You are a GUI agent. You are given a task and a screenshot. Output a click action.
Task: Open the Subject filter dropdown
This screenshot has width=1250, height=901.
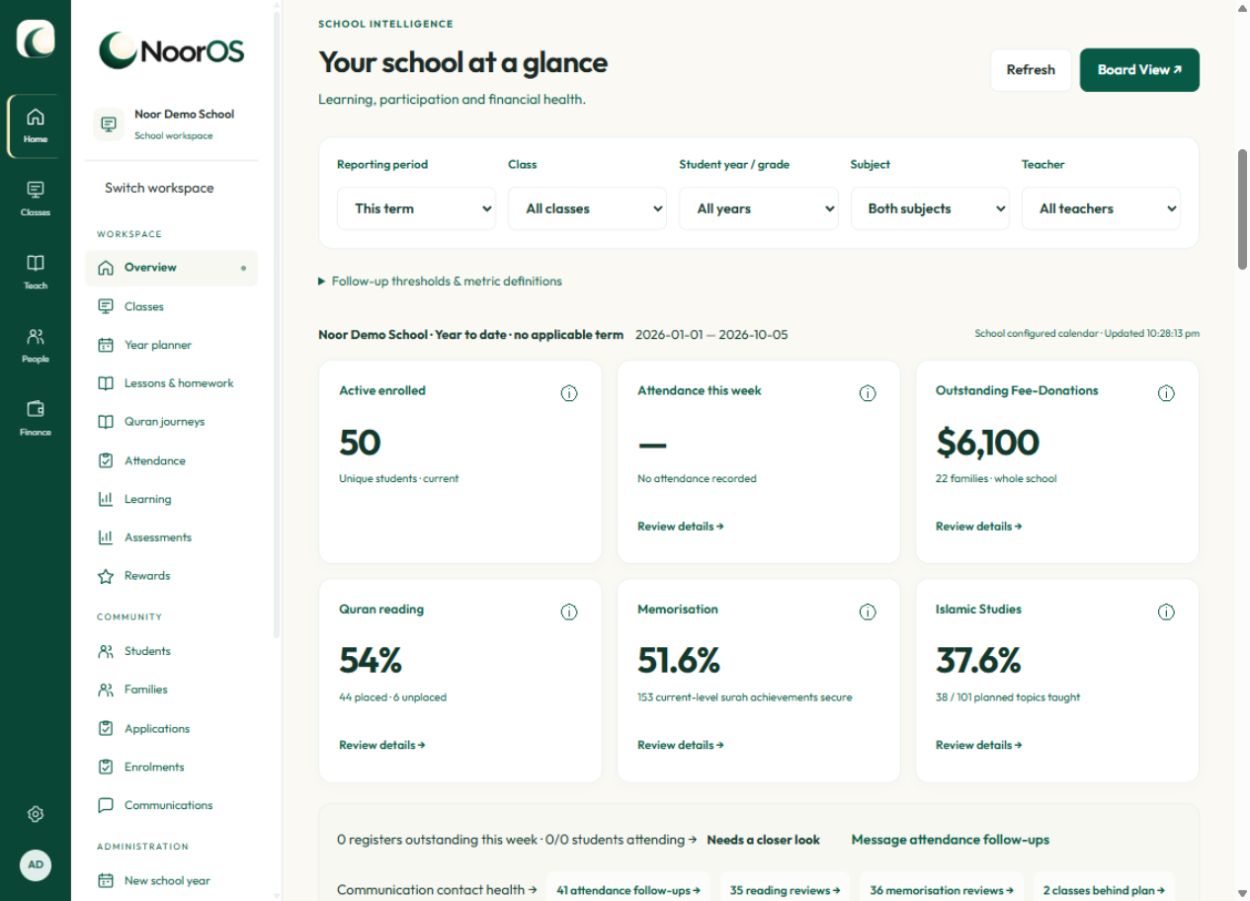point(929,209)
